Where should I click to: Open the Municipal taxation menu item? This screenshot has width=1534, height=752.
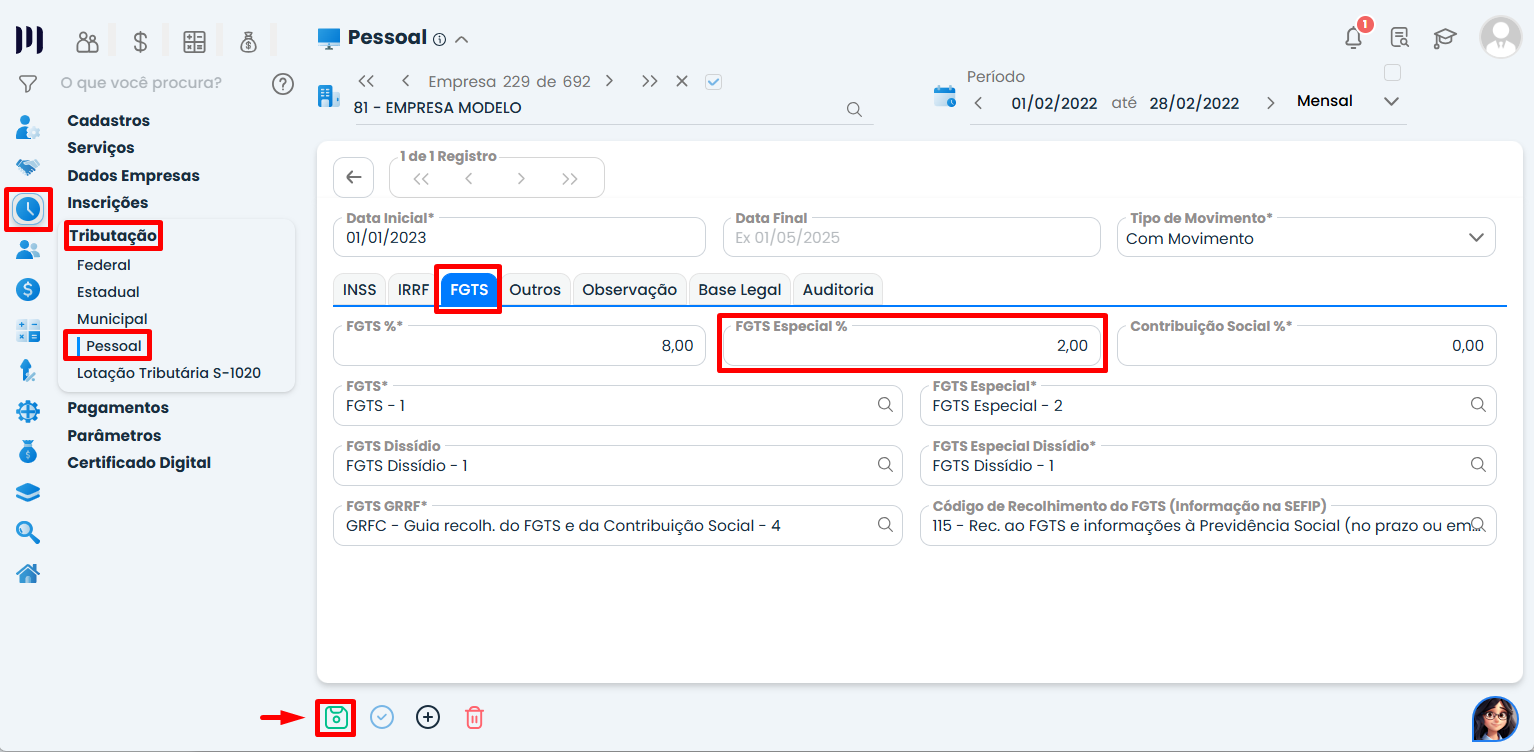[x=112, y=319]
